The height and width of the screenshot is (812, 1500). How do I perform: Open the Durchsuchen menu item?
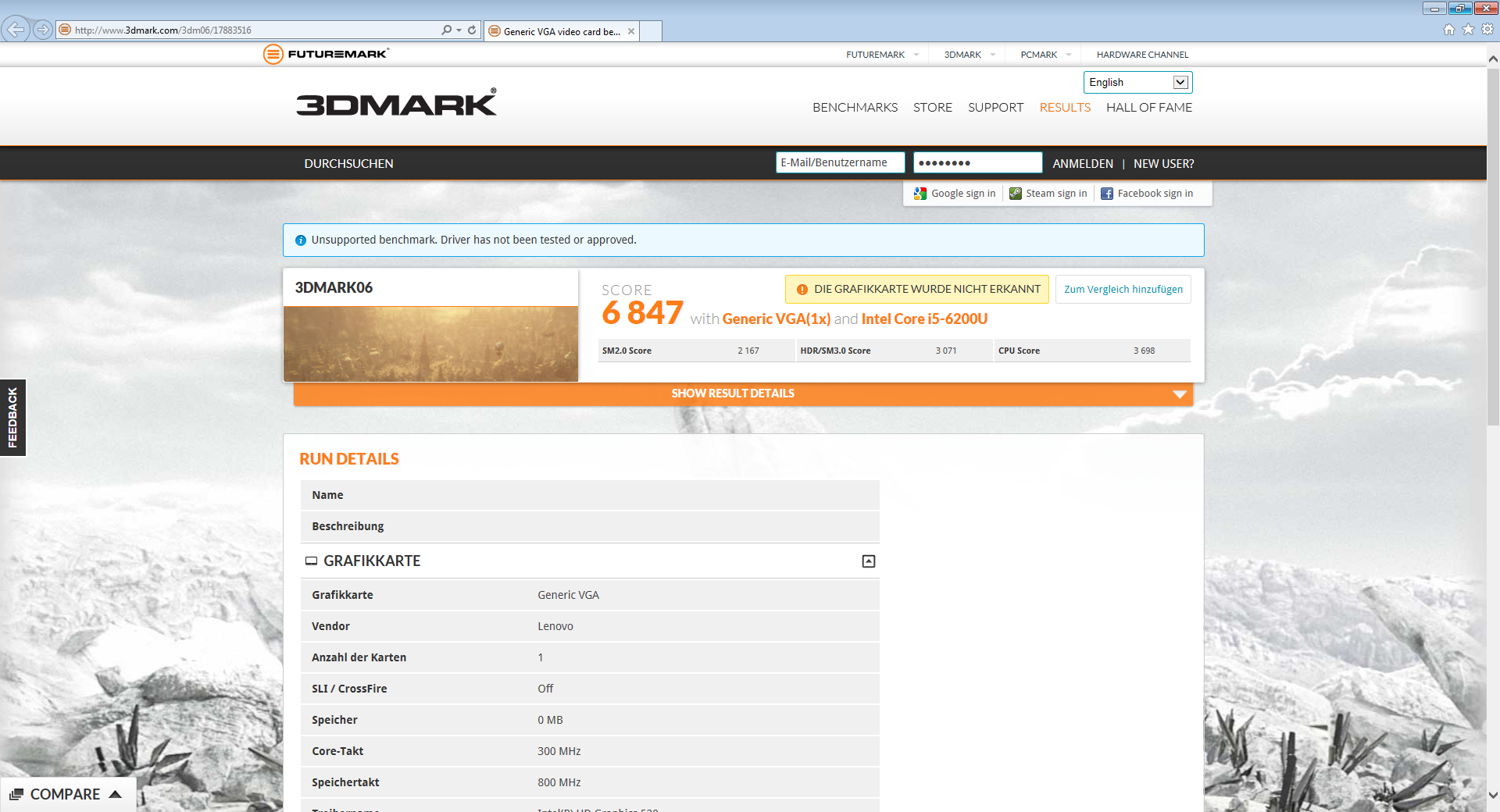click(348, 164)
